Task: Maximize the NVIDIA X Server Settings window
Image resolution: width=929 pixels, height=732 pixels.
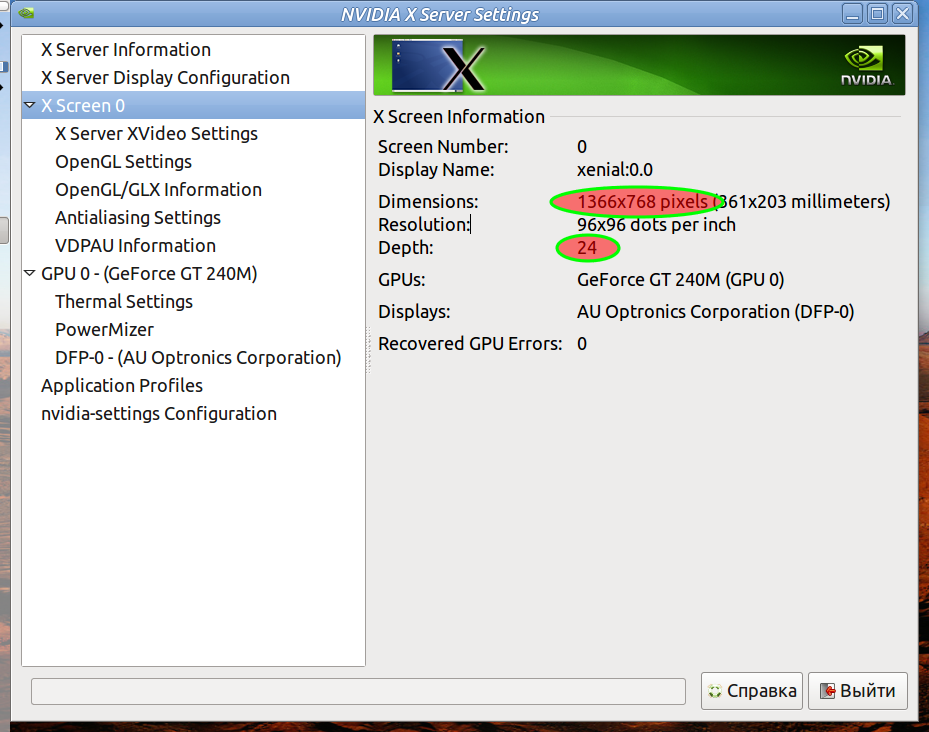Action: coord(877,13)
